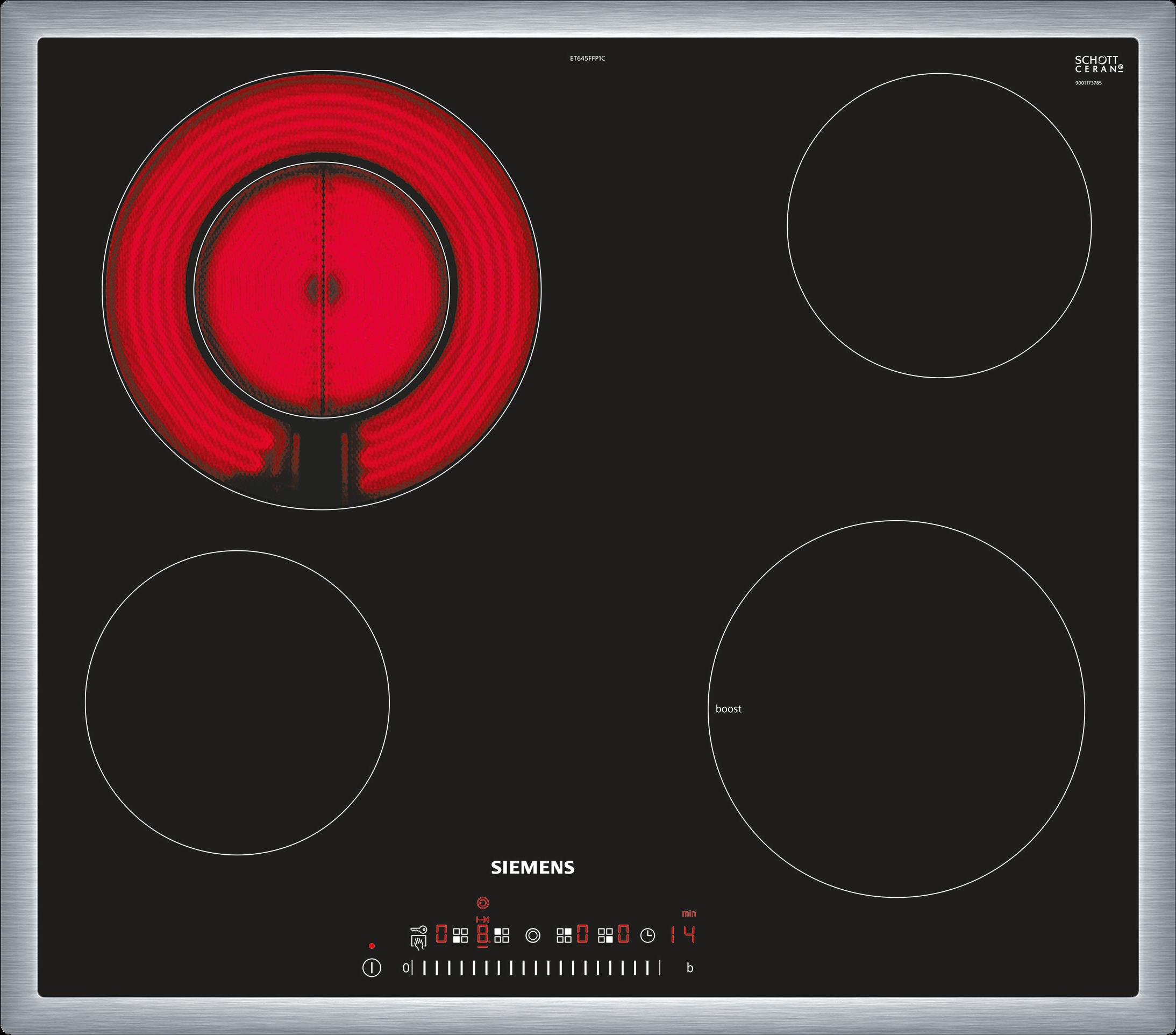1176x1035 pixels.
Task: Touch the rear-right cooking zone circle
Action: tap(939, 225)
